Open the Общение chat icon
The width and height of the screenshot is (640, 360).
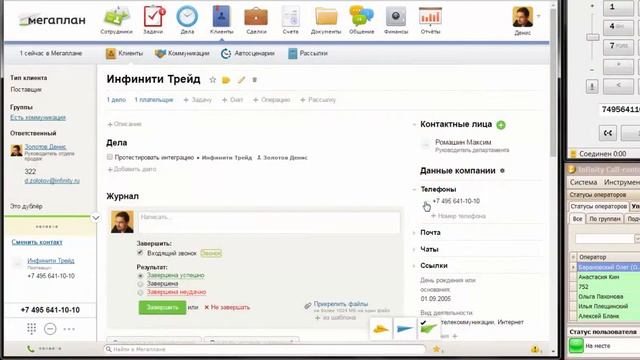361,17
